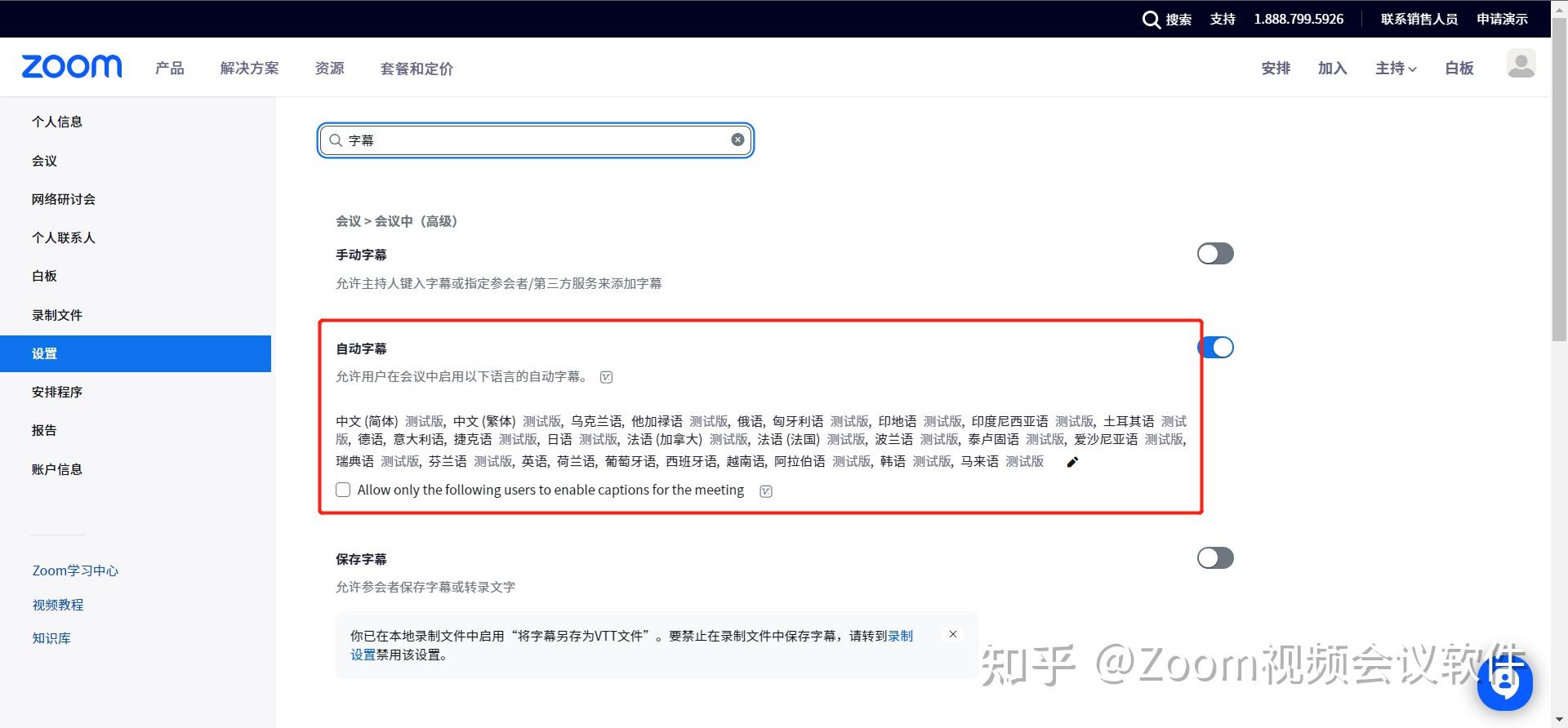Click the 保存字幕 heading
The height and width of the screenshot is (728, 1568).
click(361, 559)
